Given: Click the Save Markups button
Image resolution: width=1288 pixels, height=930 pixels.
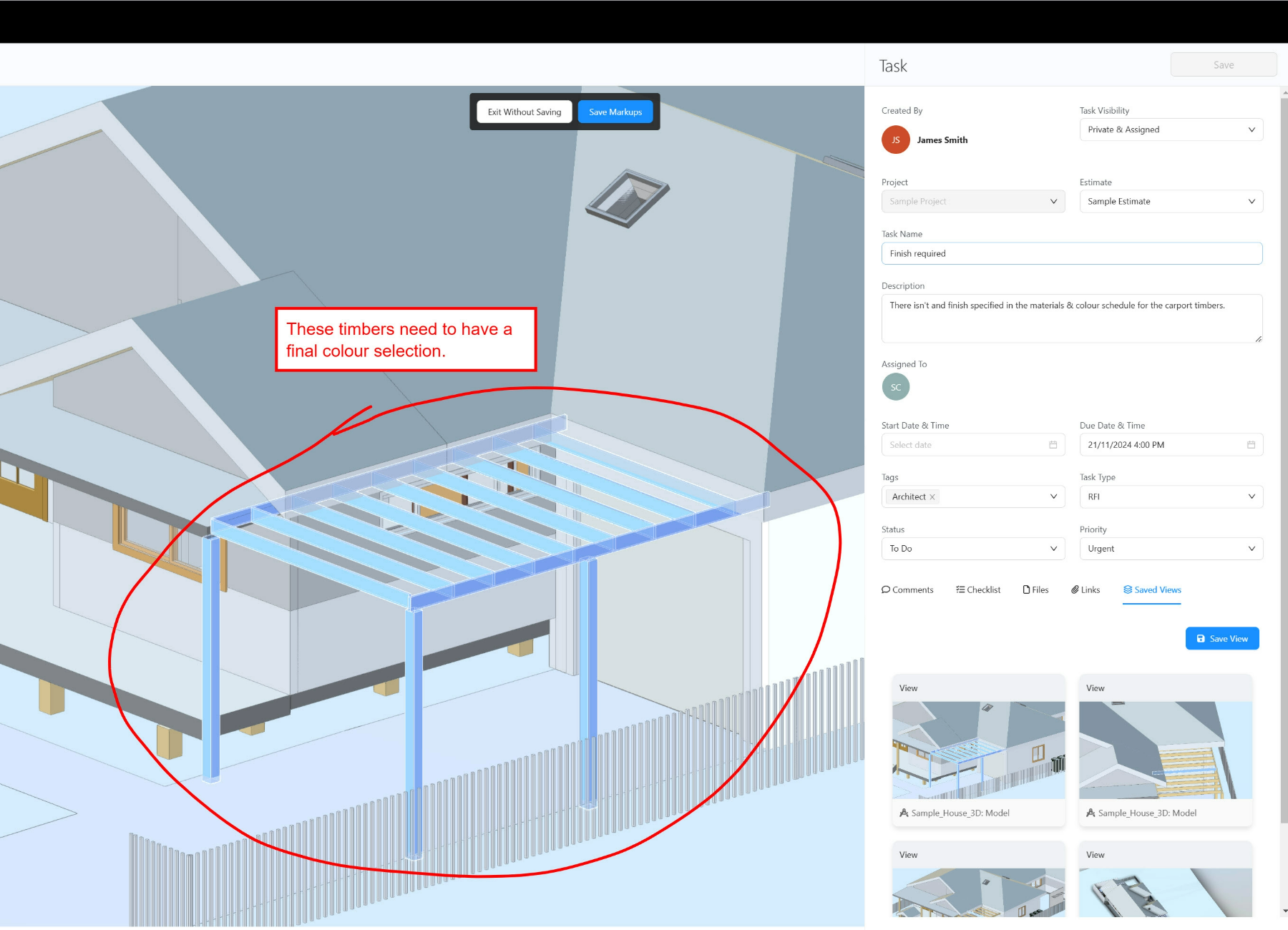Looking at the screenshot, I should 615,112.
